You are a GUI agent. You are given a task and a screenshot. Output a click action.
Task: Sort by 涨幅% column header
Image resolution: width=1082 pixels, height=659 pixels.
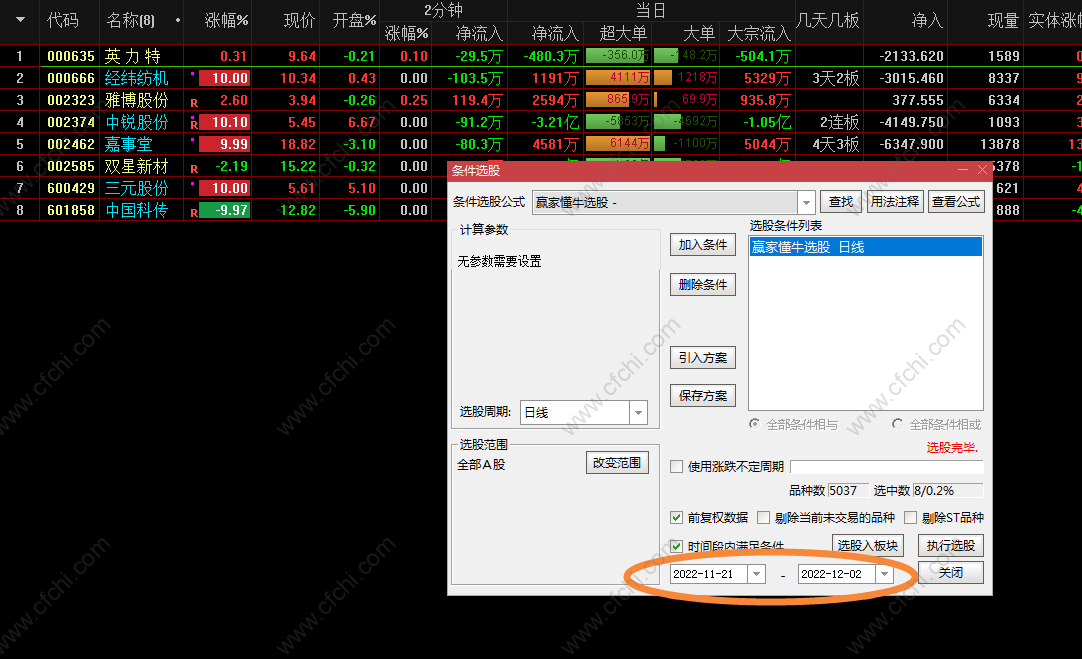tap(226, 21)
